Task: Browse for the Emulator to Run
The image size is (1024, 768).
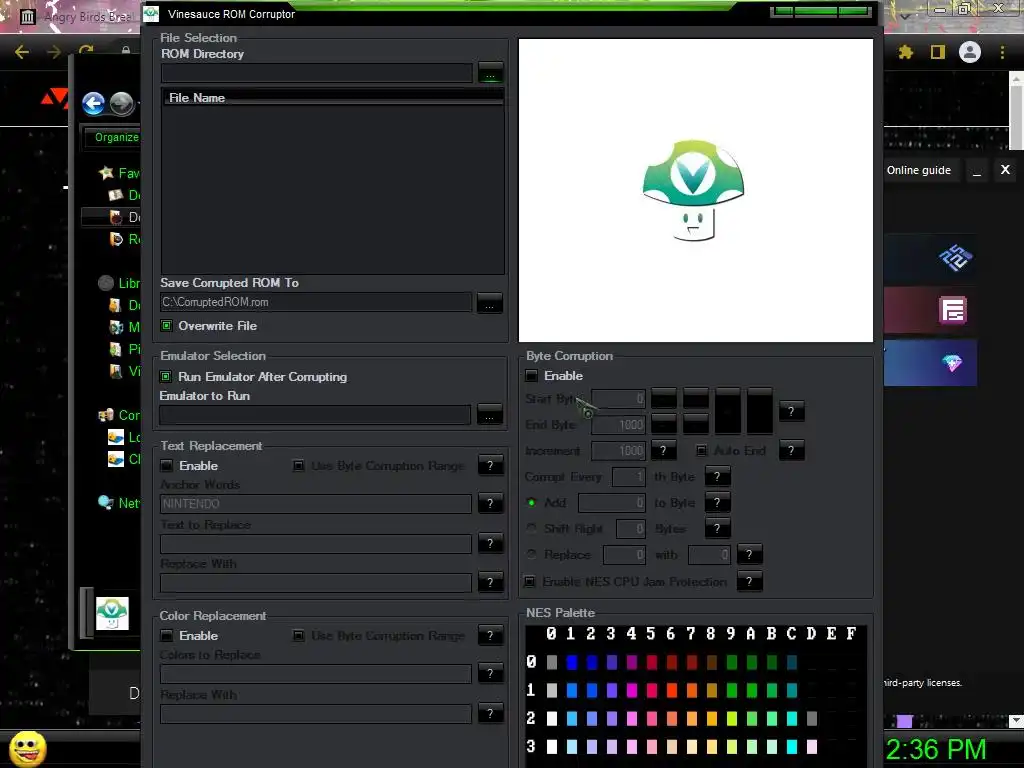Action: (489, 415)
